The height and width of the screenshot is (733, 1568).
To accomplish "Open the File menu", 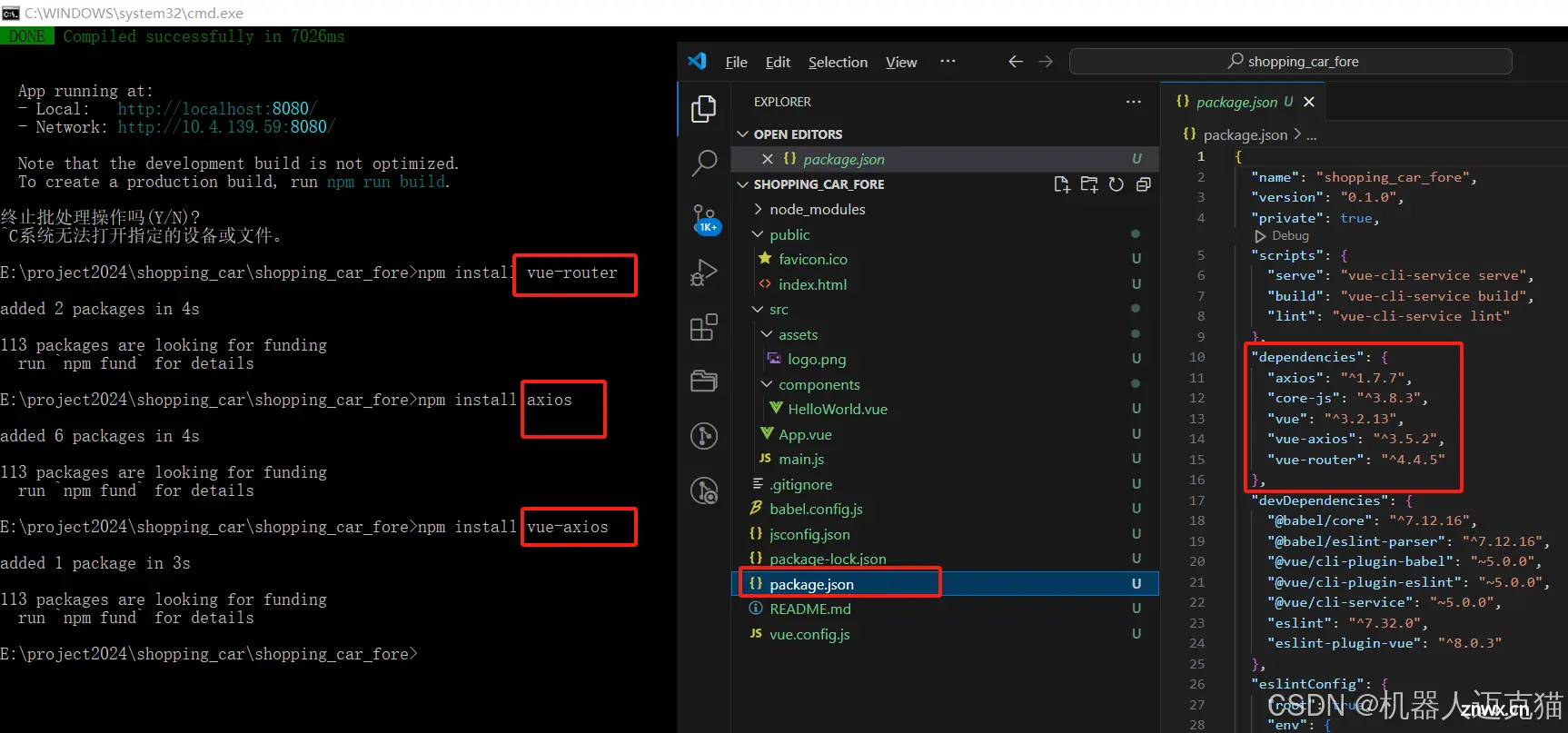I will (736, 62).
